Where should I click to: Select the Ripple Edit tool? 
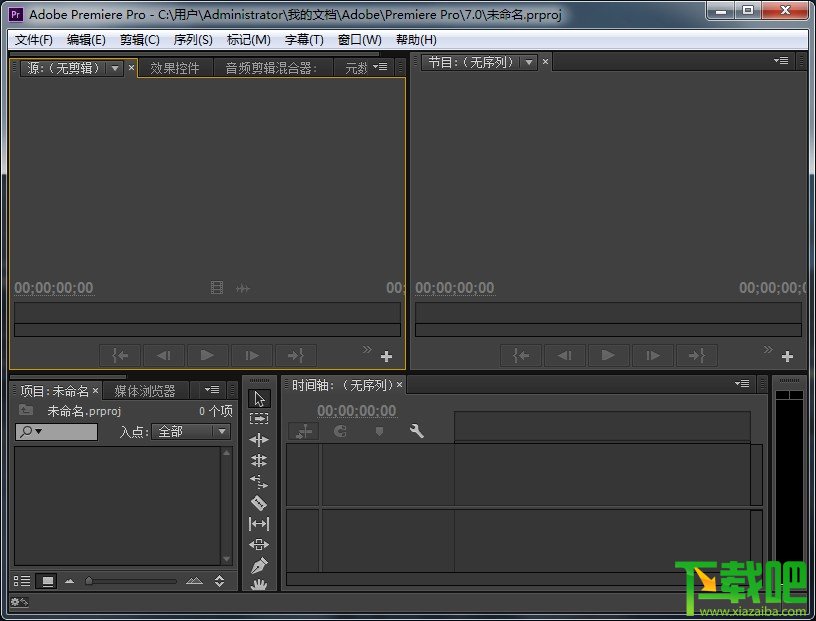259,440
